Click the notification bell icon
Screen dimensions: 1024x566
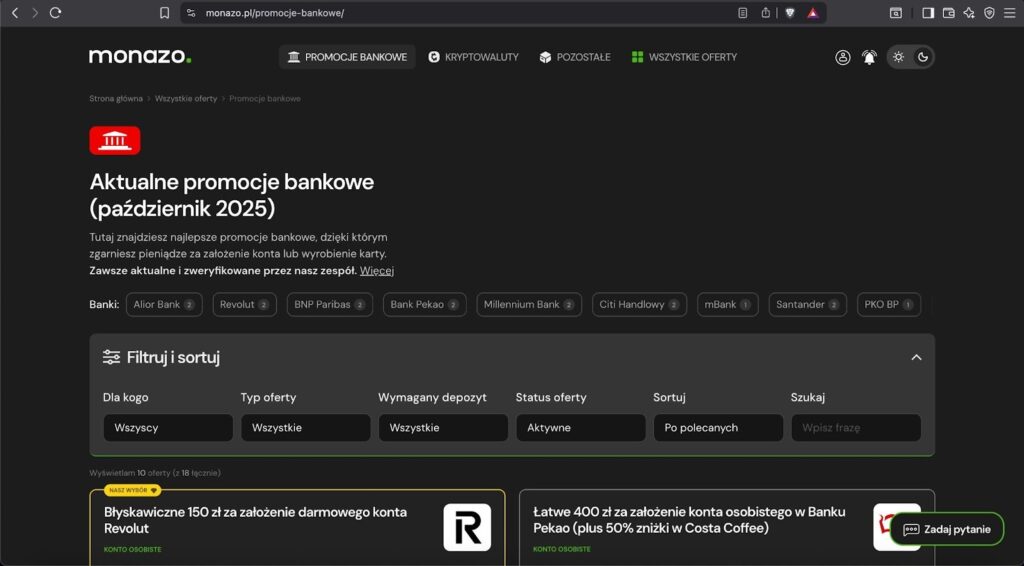[x=869, y=57]
